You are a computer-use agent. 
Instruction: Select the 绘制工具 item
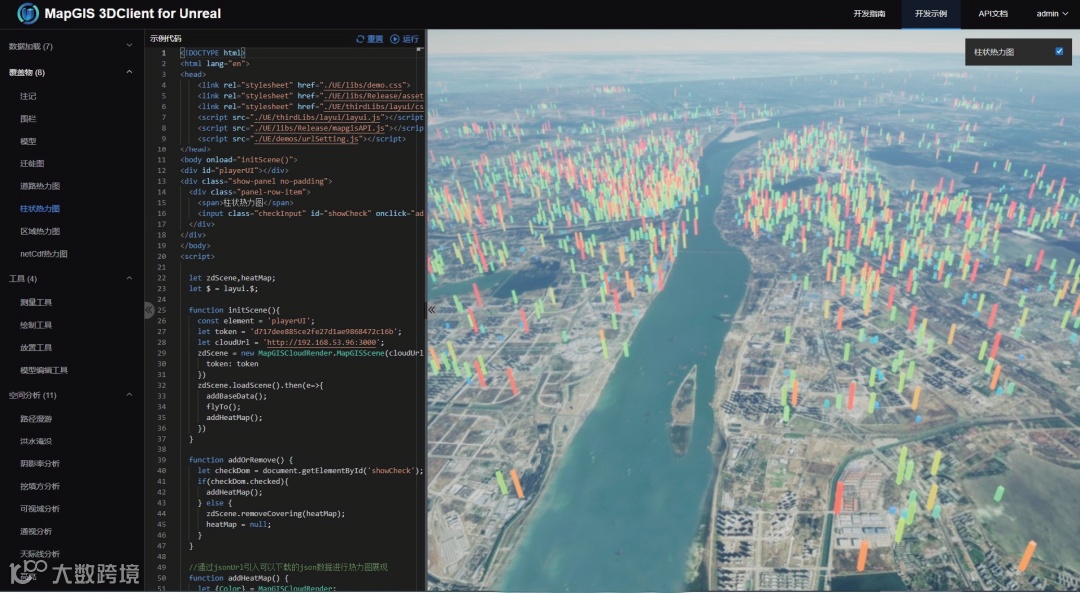click(36, 325)
